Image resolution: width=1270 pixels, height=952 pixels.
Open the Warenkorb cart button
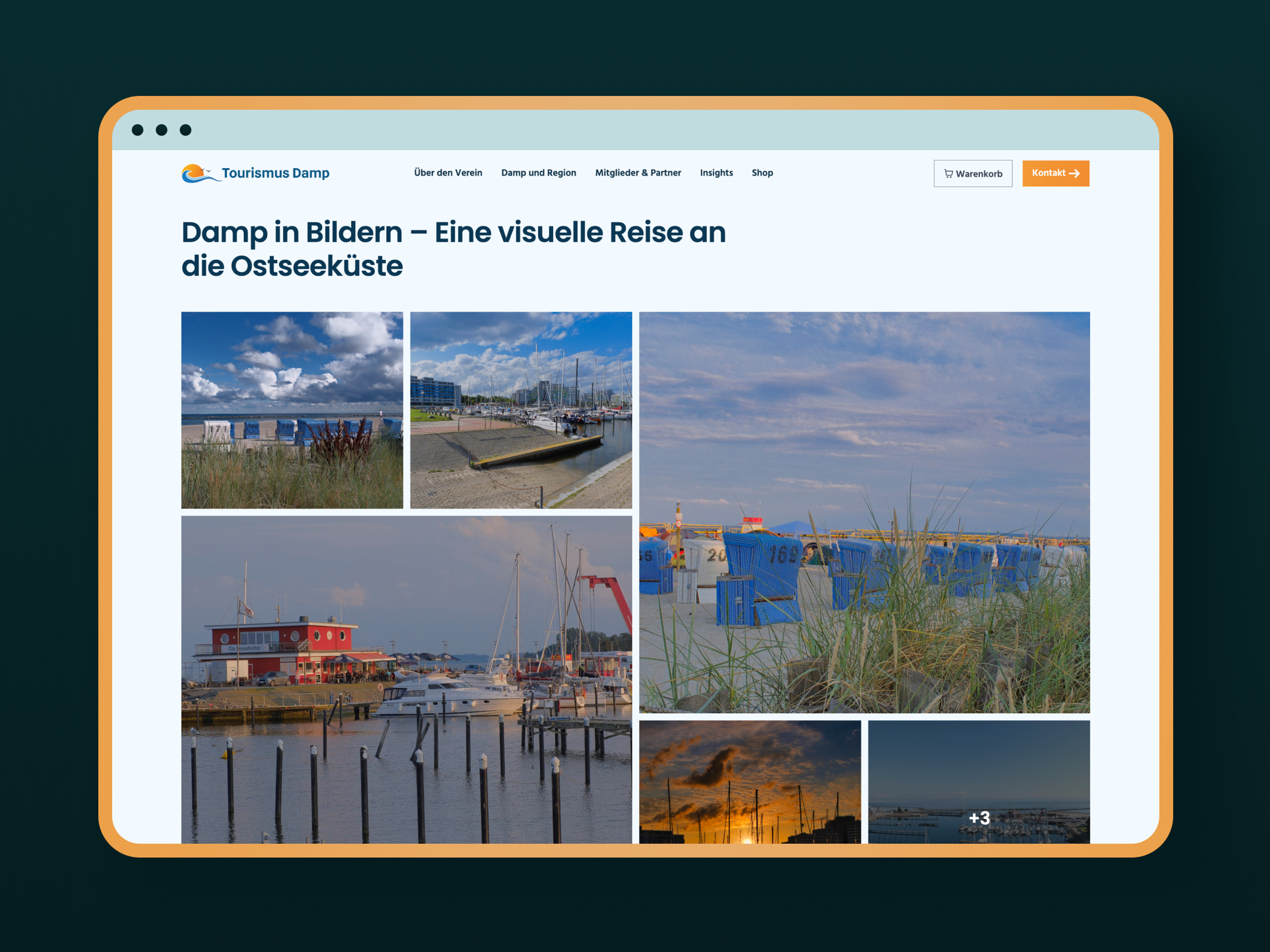tap(973, 174)
